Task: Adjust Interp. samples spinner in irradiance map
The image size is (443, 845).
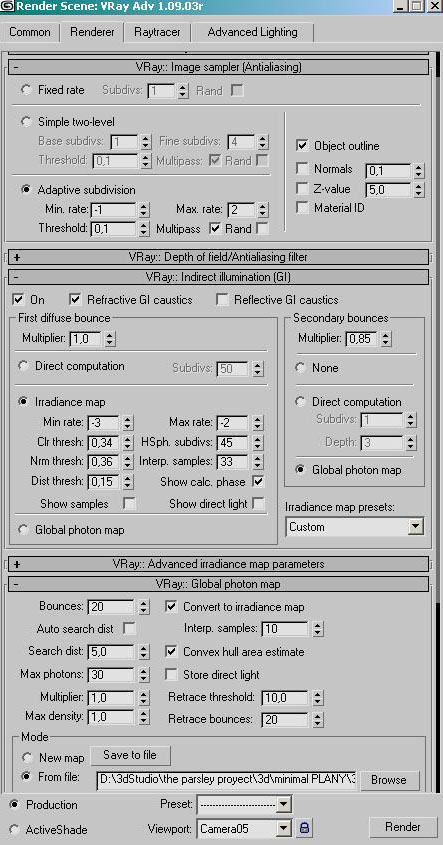Action: click(258, 462)
